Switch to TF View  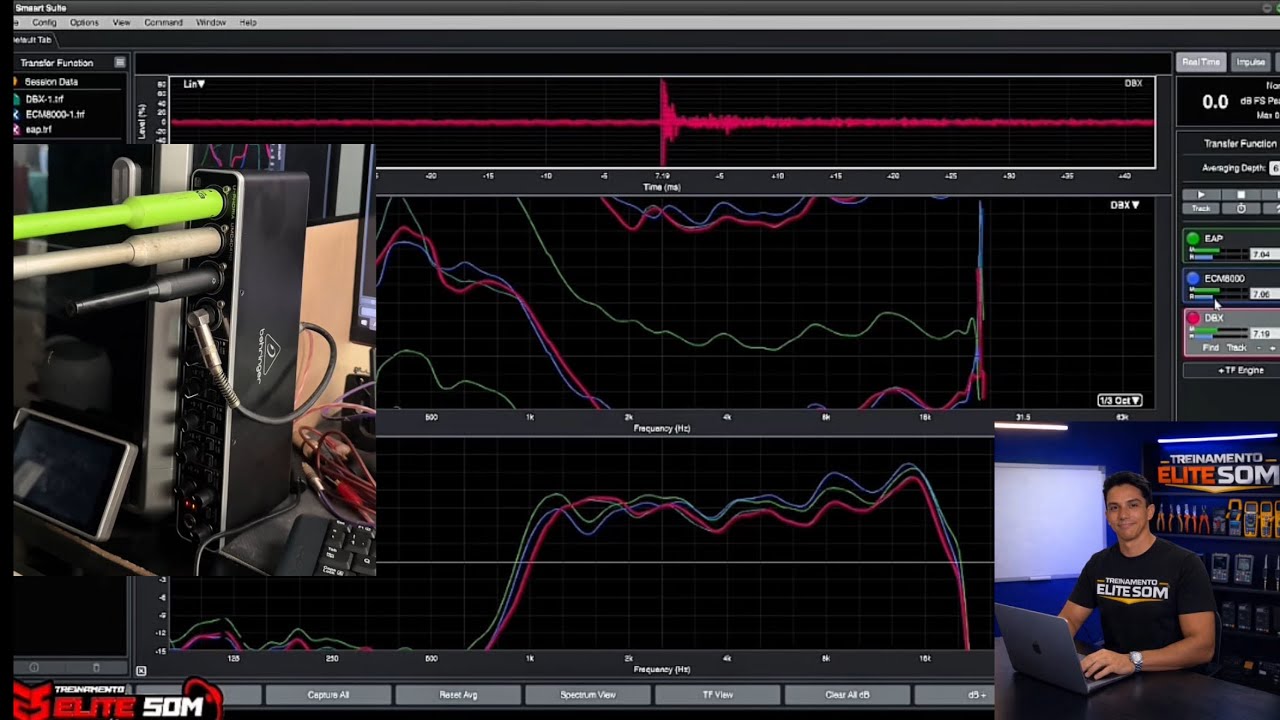coord(717,694)
